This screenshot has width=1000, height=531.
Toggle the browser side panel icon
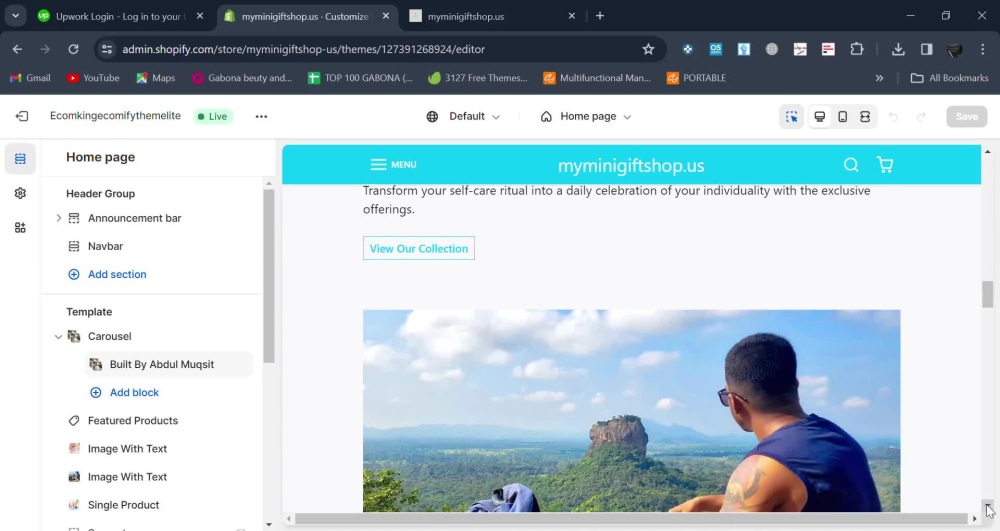coord(927,49)
